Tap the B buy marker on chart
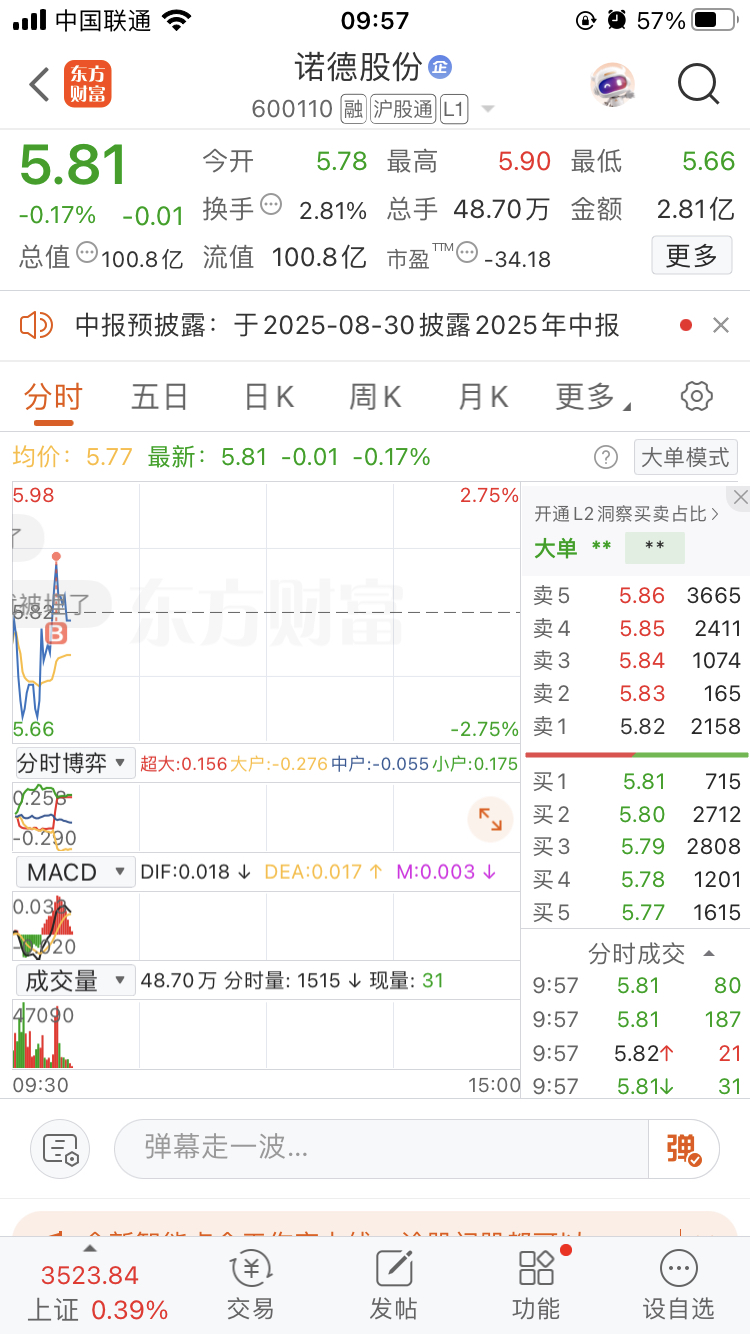750x1334 pixels. tap(56, 632)
